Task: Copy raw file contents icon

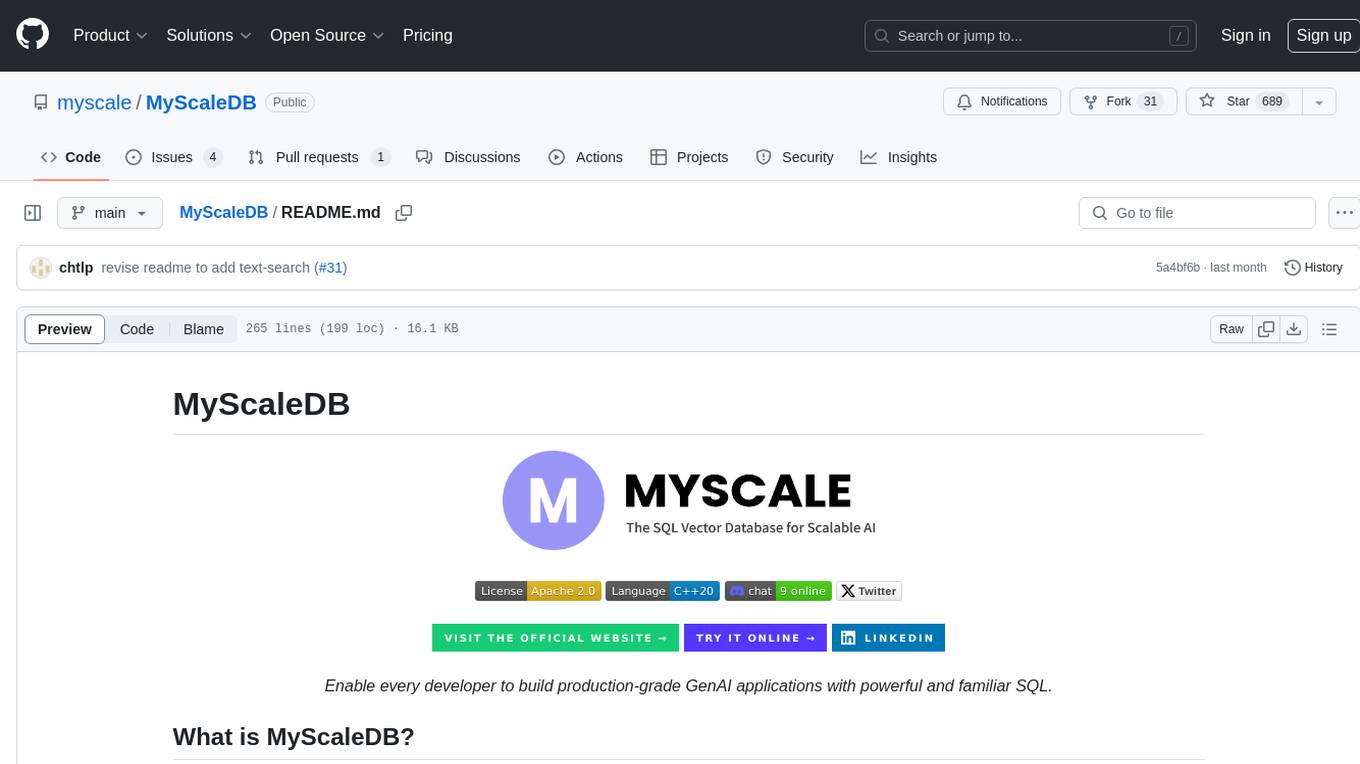Action: pyautogui.click(x=1267, y=329)
